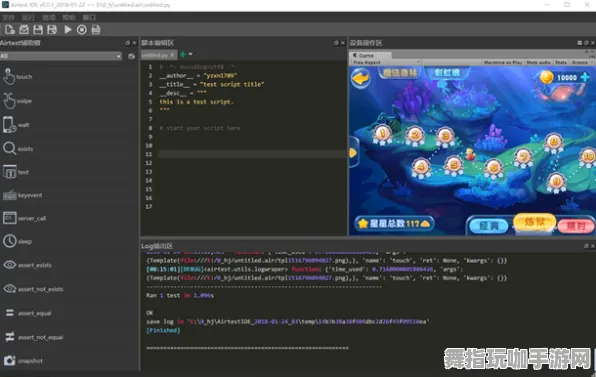Select the sleep command
The image size is (596, 377).
point(17,241)
